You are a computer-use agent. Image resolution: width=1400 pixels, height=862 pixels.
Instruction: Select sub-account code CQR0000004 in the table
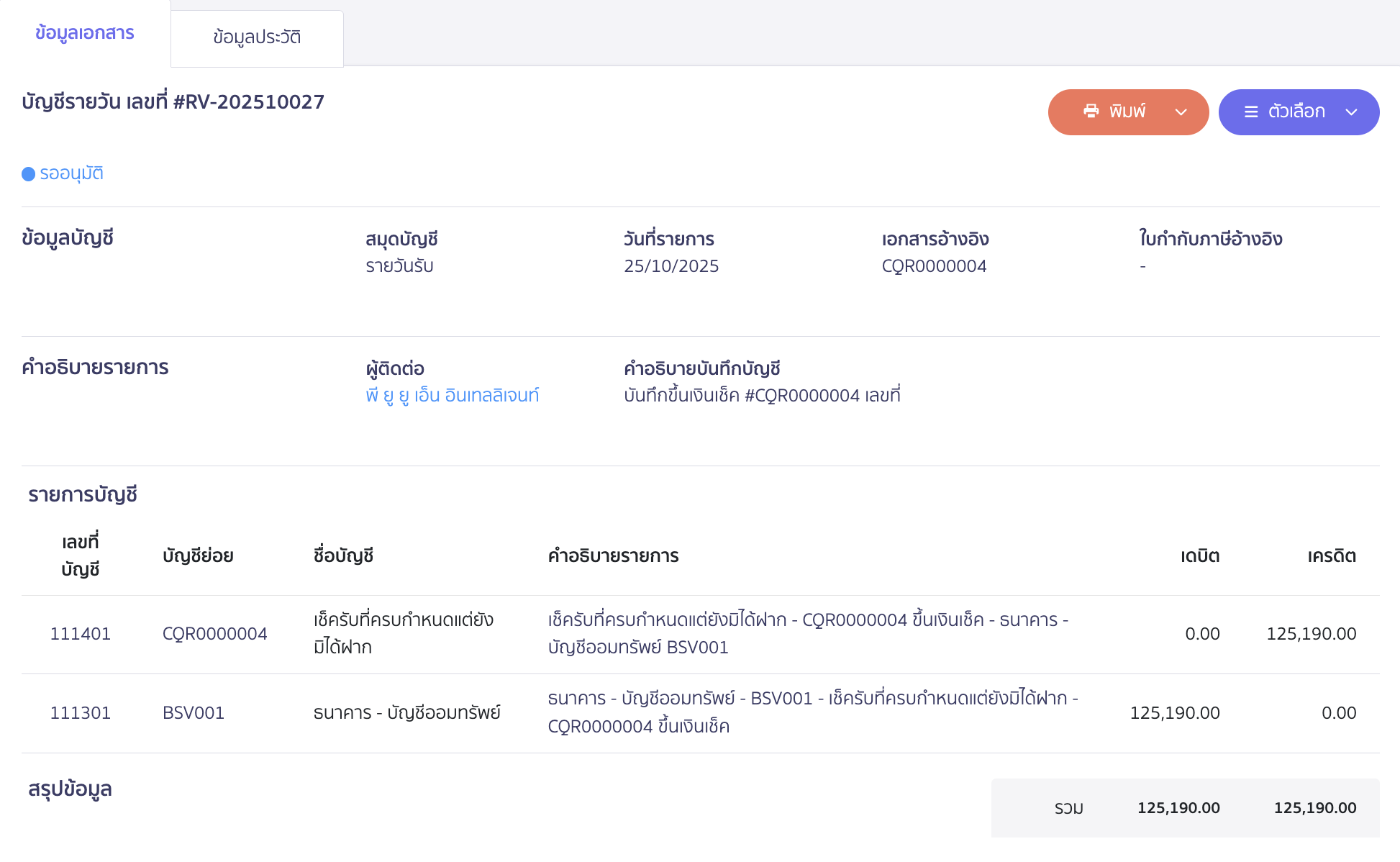(x=214, y=633)
